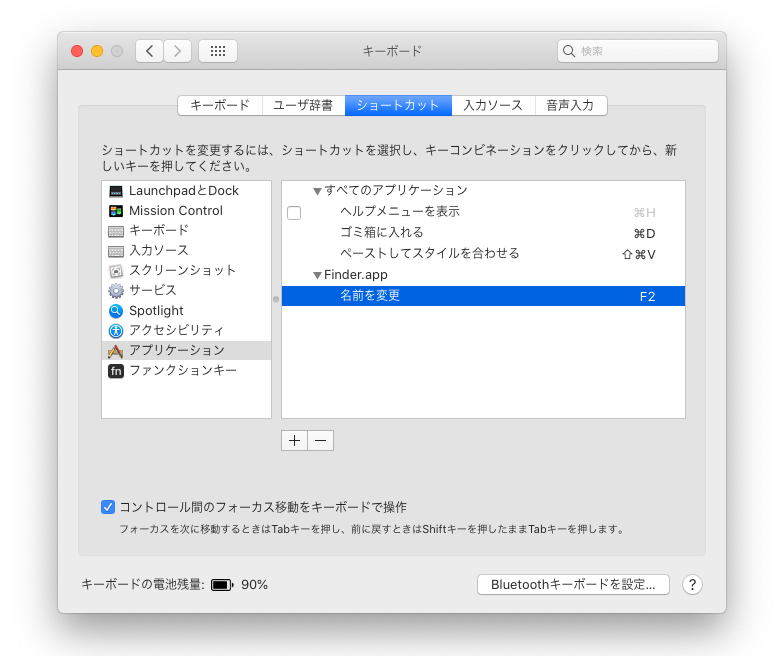Image resolution: width=780 pixels, height=656 pixels.
Task: Switch to the キーボード tab
Action: (x=220, y=105)
